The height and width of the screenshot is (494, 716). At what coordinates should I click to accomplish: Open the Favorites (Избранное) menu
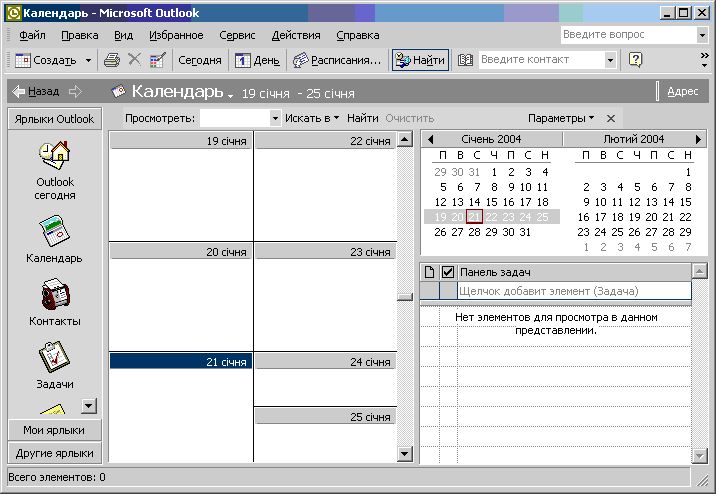point(176,35)
